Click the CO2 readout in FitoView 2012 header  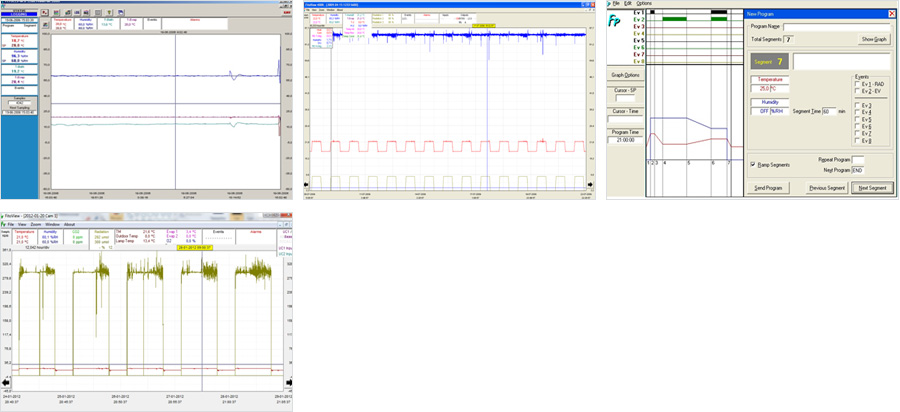pyautogui.click(x=76, y=237)
